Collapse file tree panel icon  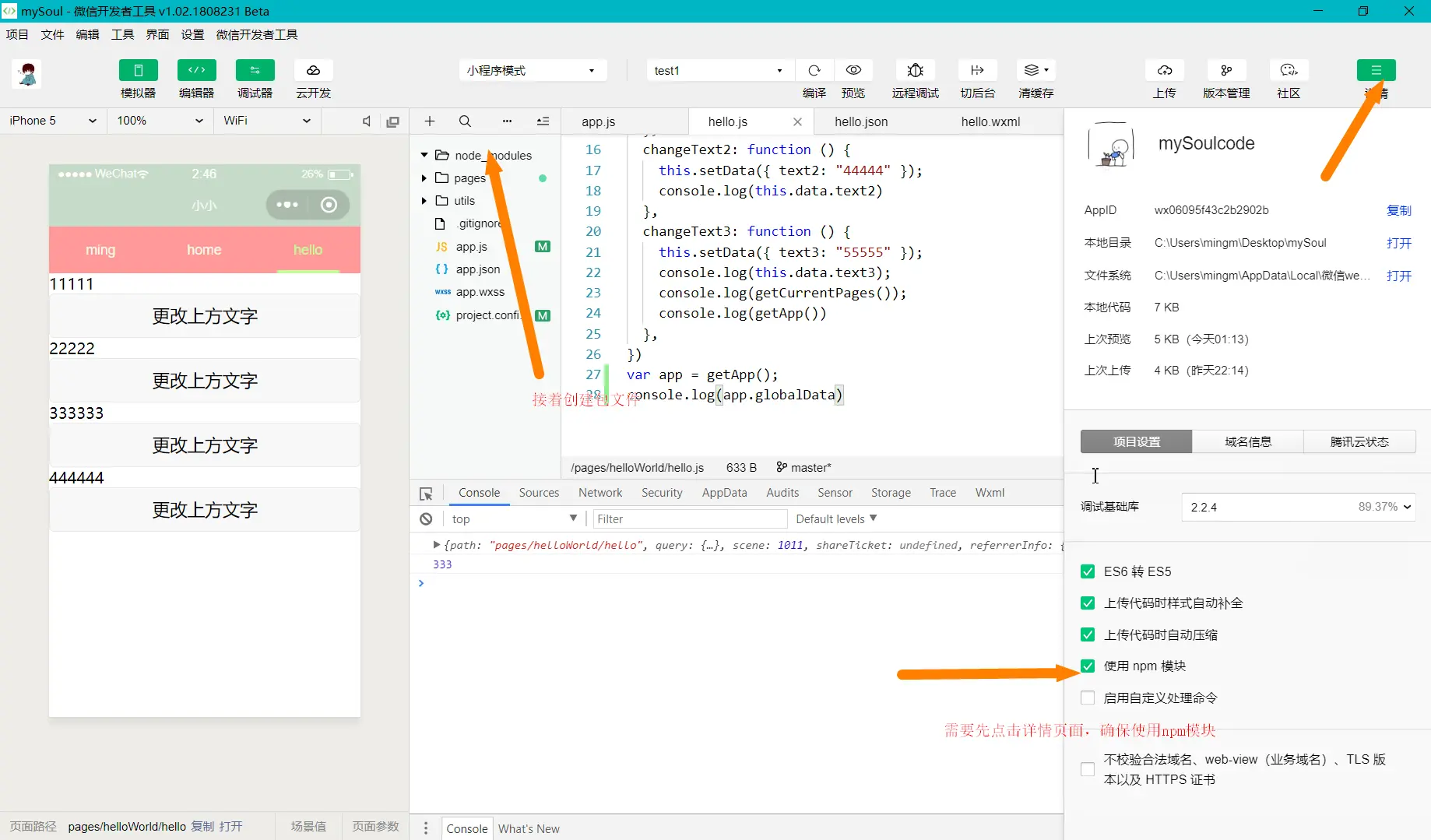coord(543,121)
